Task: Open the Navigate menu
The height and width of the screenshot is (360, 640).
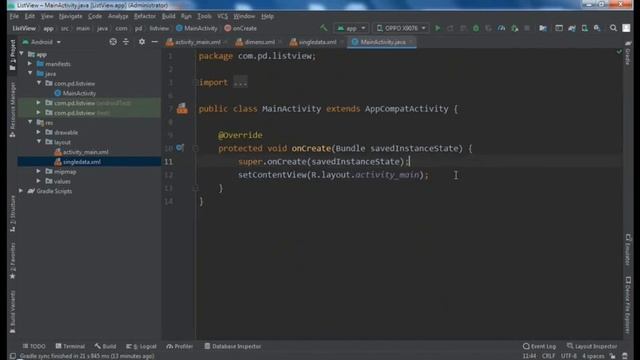Action: click(x=71, y=16)
